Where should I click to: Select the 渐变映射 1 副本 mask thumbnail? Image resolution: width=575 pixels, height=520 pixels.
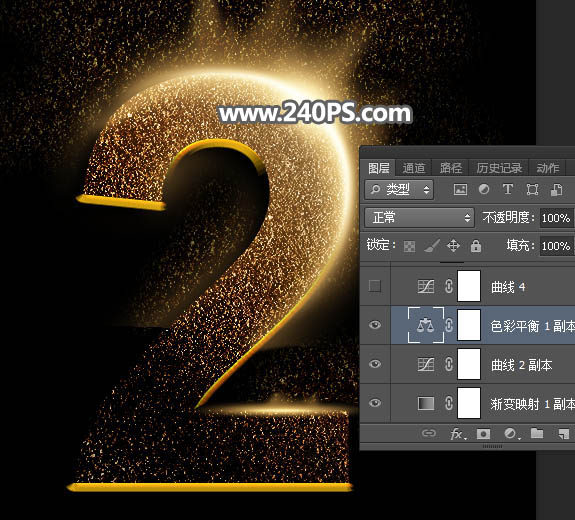point(469,403)
